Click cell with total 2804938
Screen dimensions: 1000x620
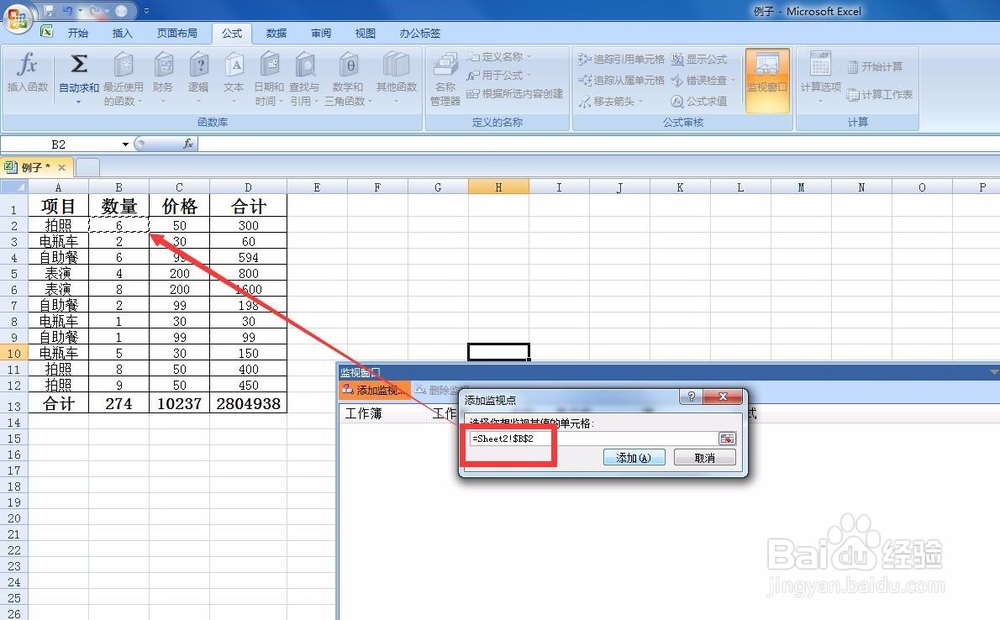tap(248, 404)
